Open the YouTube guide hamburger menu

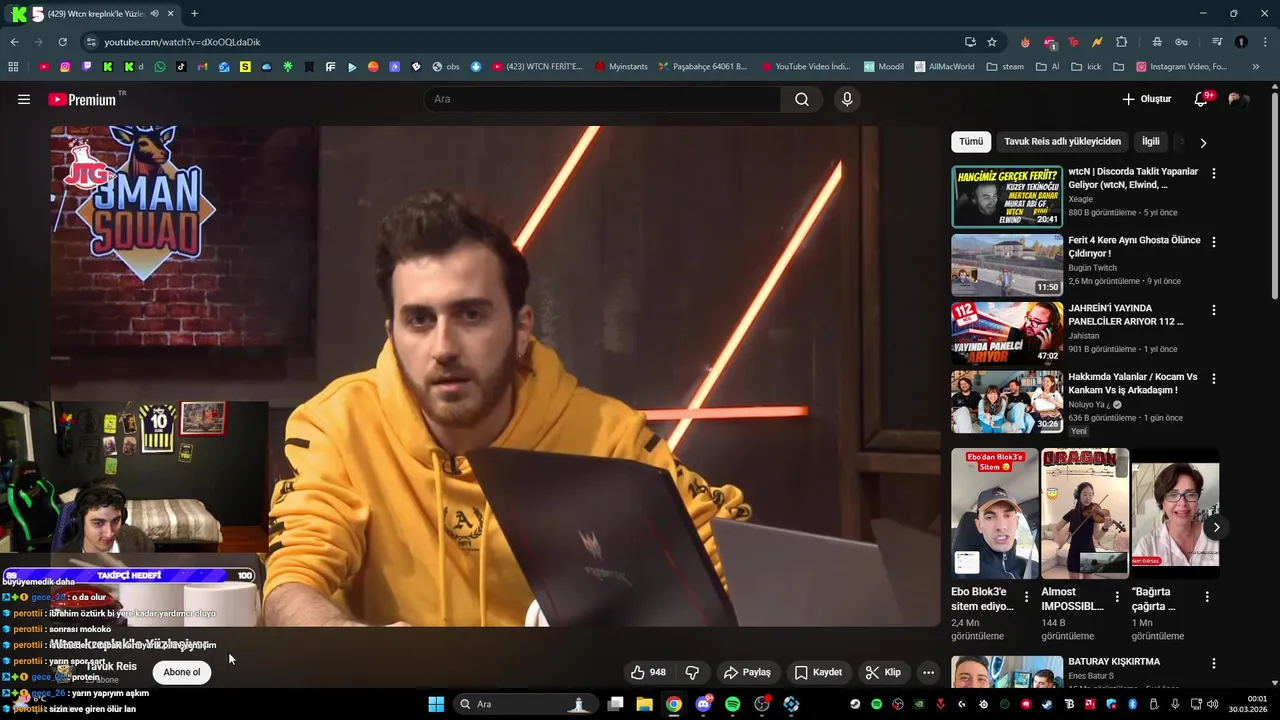(x=24, y=99)
